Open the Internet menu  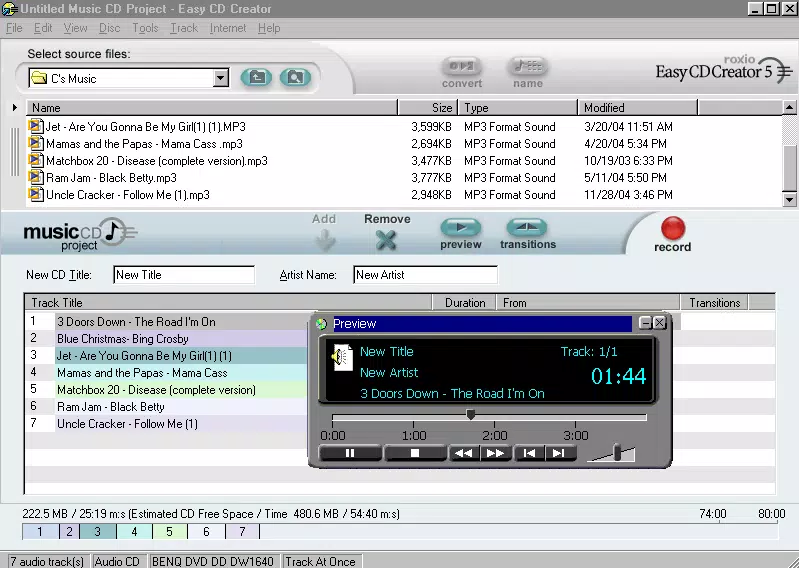point(228,28)
